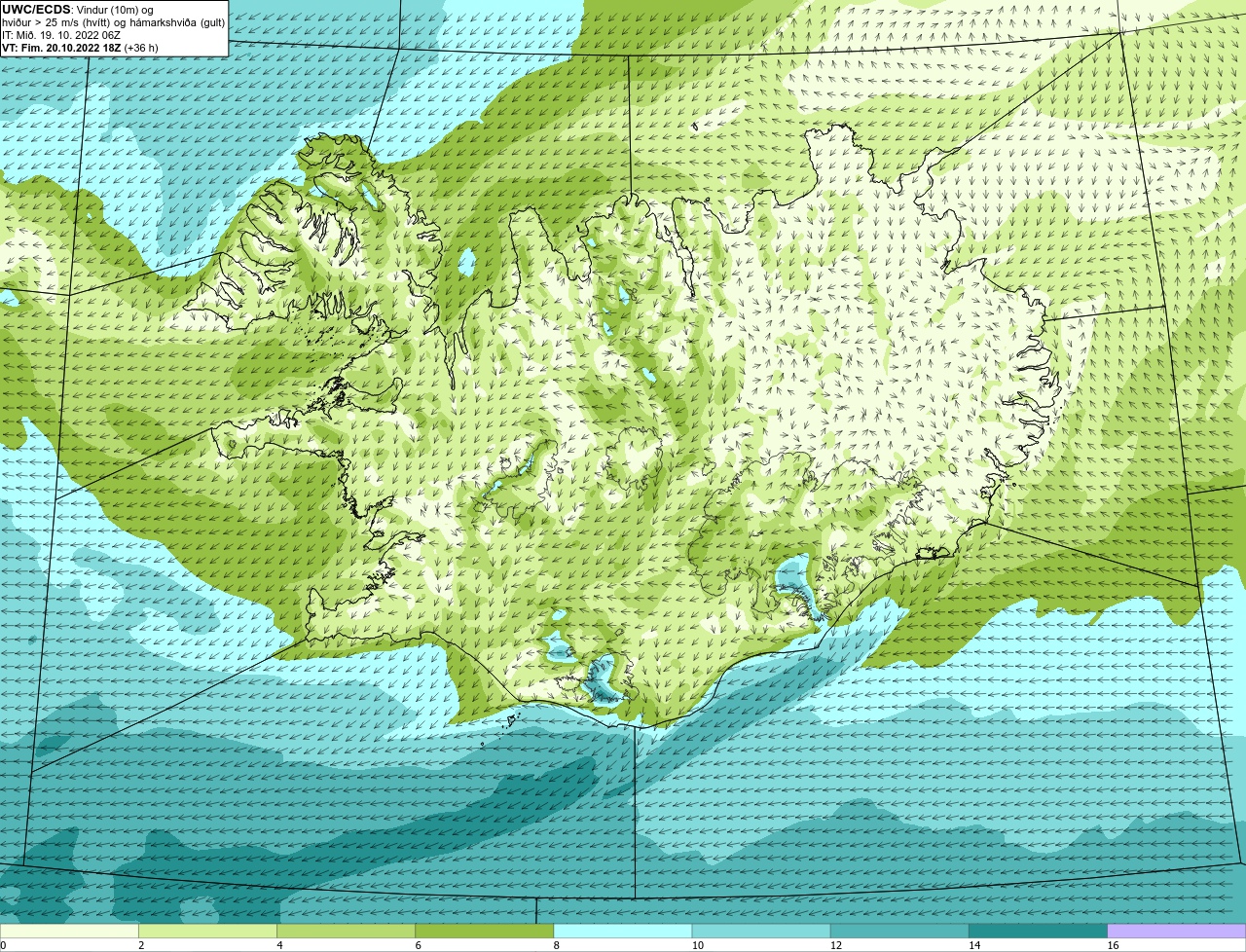Select the "IT: Mið. 19. 10. 2022 06Z" line
Image resolution: width=1246 pixels, height=952 pixels.
61,35
